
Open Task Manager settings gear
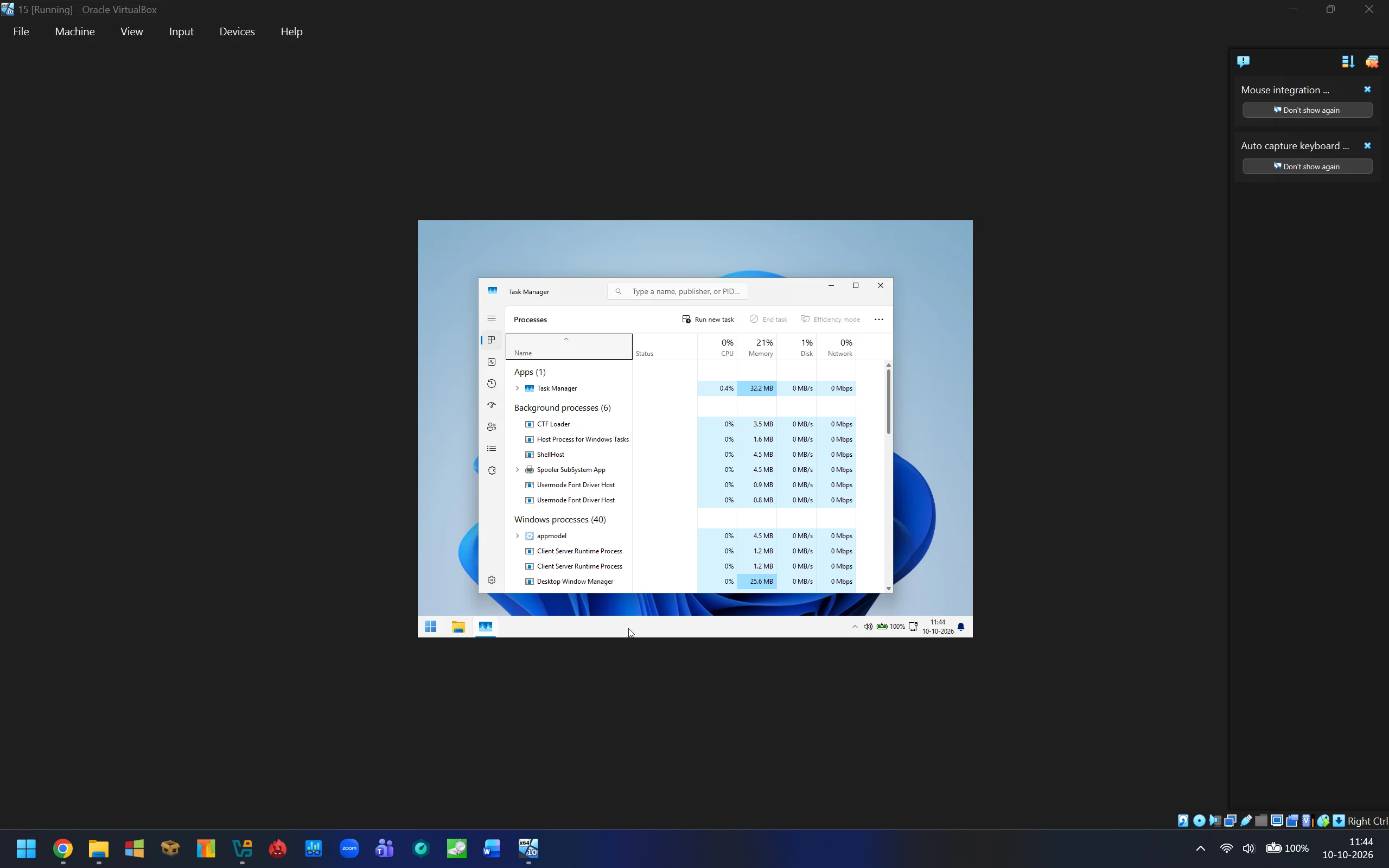492,580
